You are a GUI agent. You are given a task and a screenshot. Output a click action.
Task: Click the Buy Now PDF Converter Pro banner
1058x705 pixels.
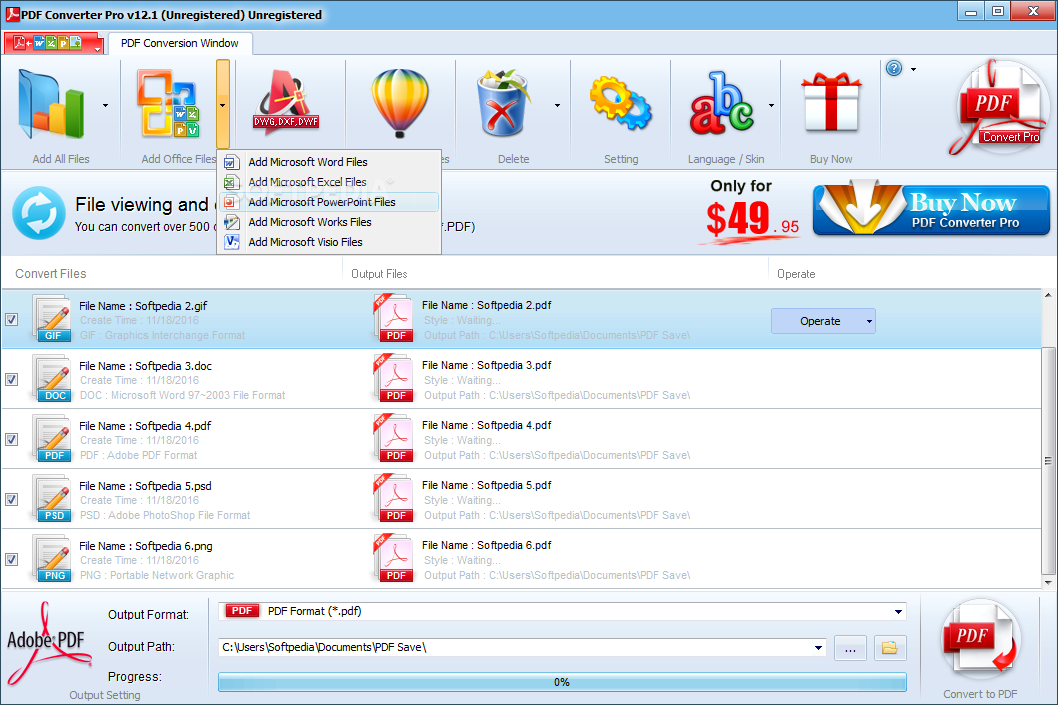click(931, 210)
